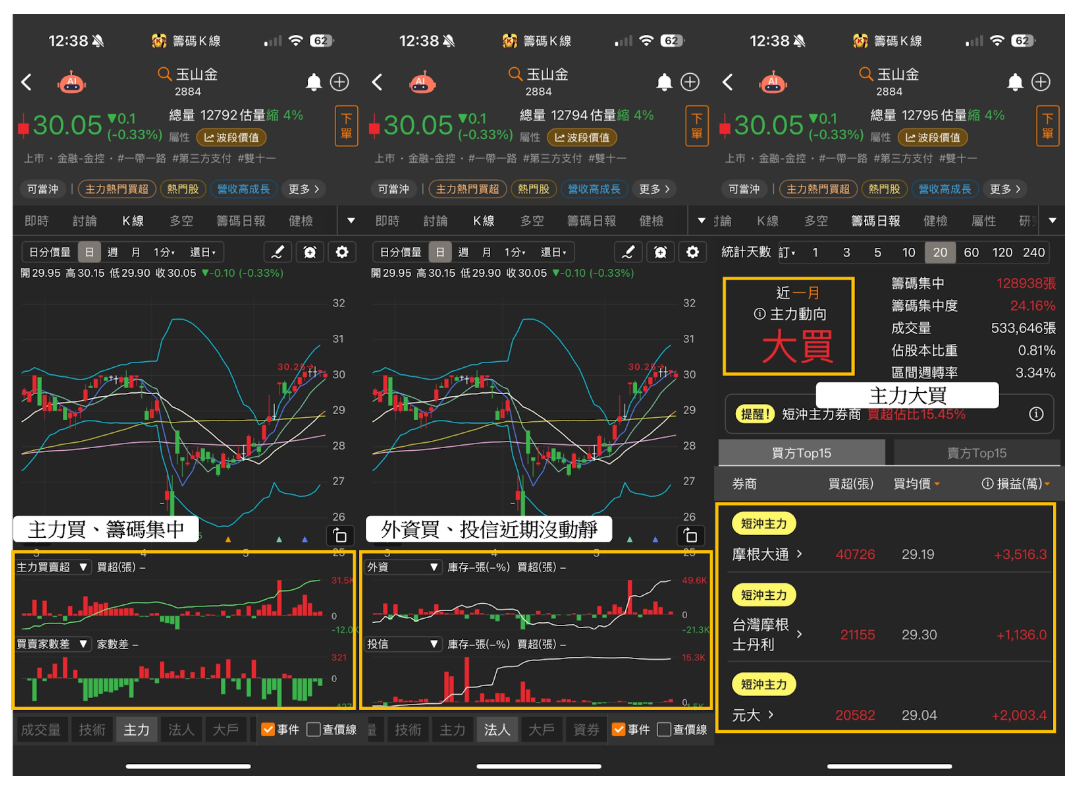Open the AI robot assistant on 籌碼日報 screen
This screenshot has width=1076, height=789.
point(773,82)
